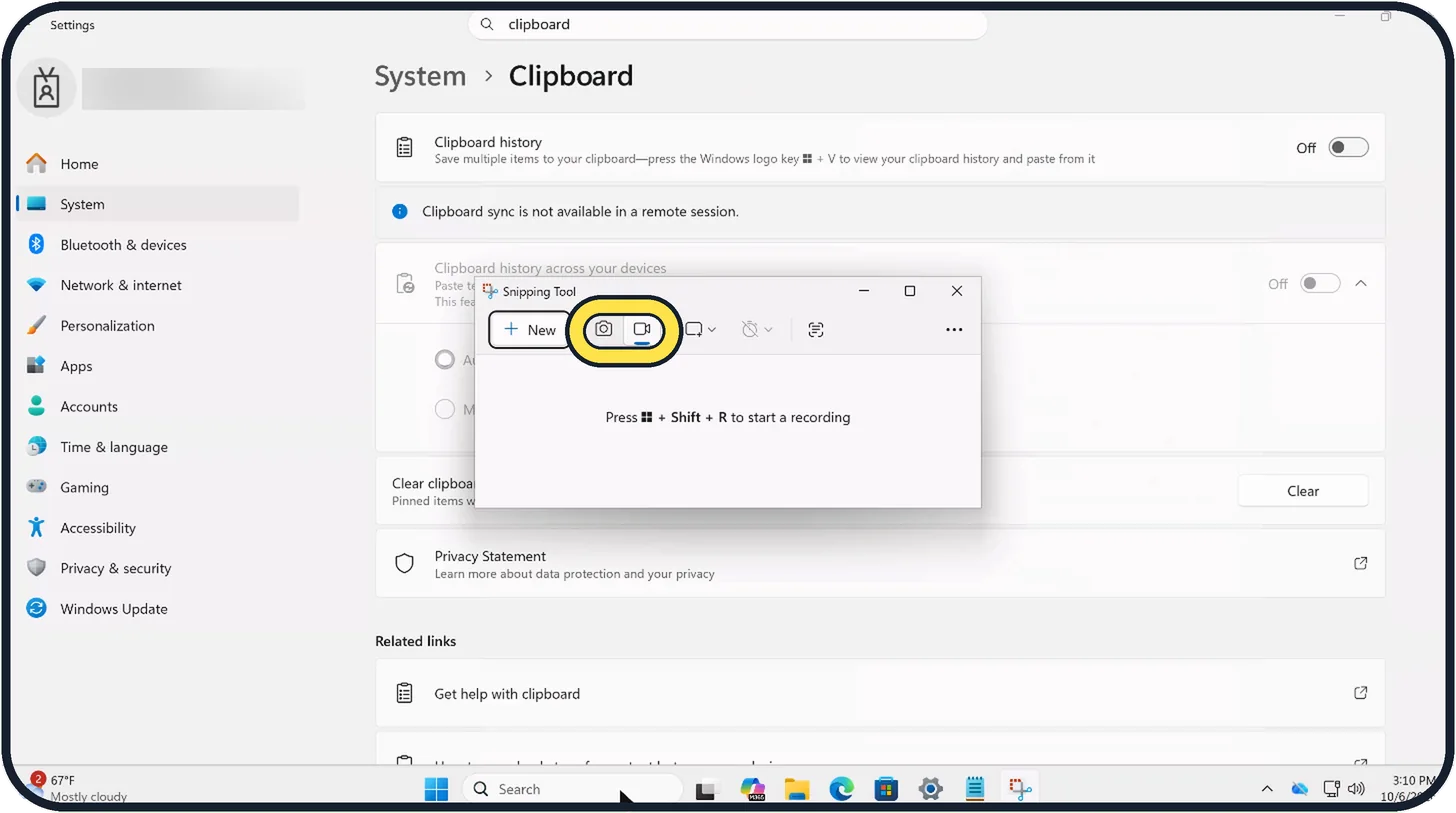Switch Snipping Tool to Record video mode
Image resolution: width=1456 pixels, height=813 pixels.
pos(642,329)
